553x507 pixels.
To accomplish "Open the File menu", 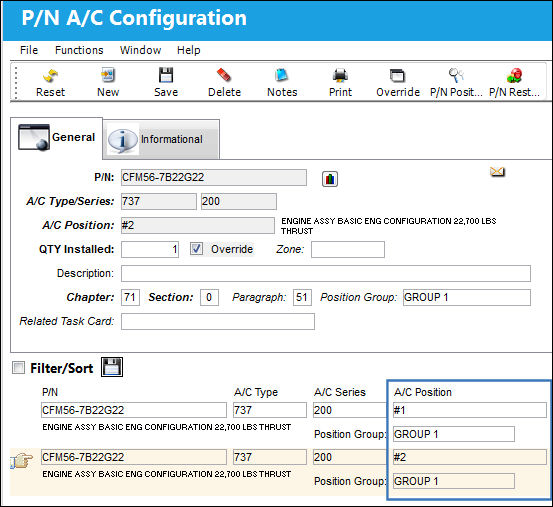I will point(29,50).
